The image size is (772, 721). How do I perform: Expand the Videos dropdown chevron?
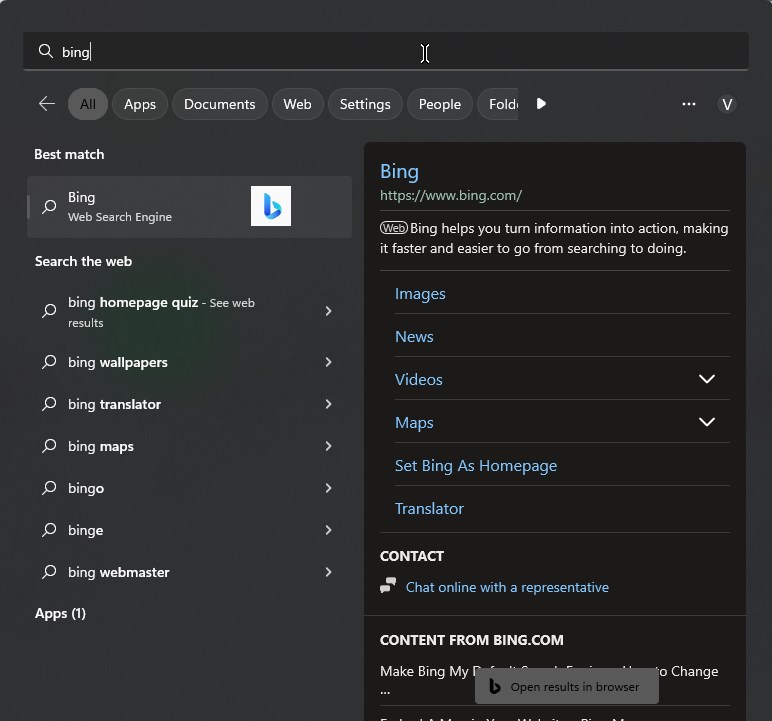point(706,379)
